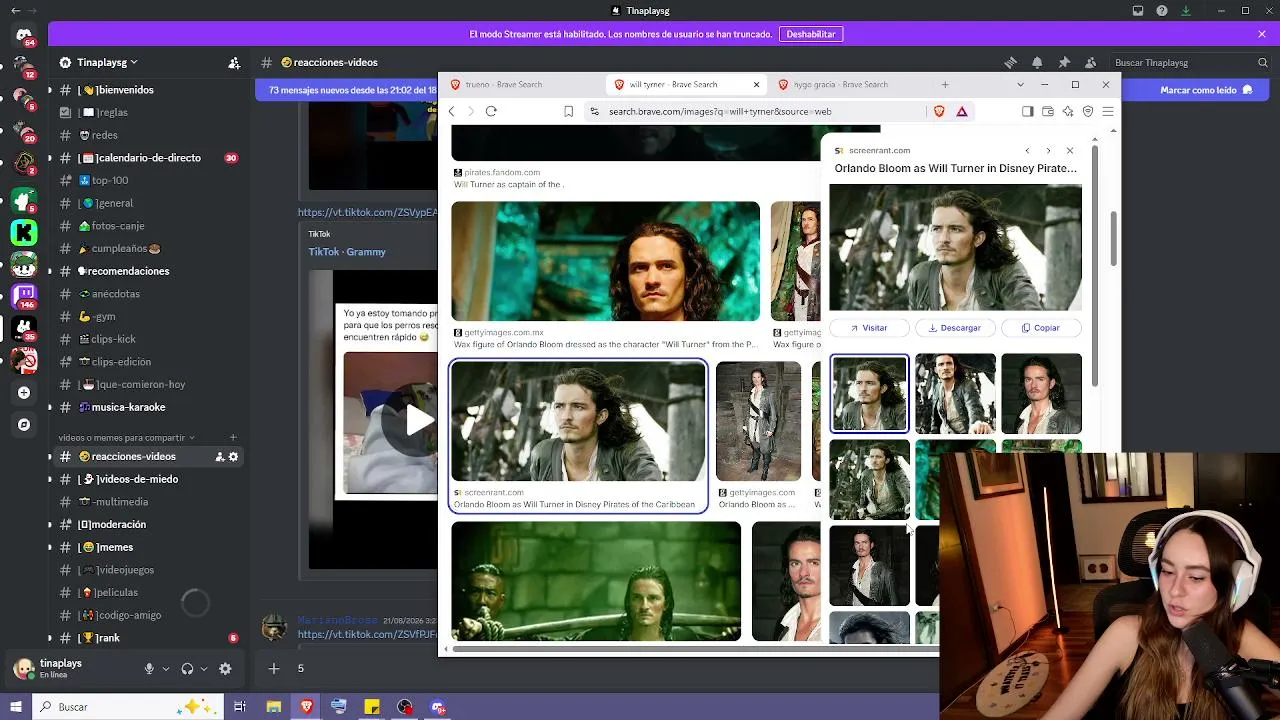Click the Windows taskbar Buscar search box
The width and height of the screenshot is (1280, 720).
127,707
